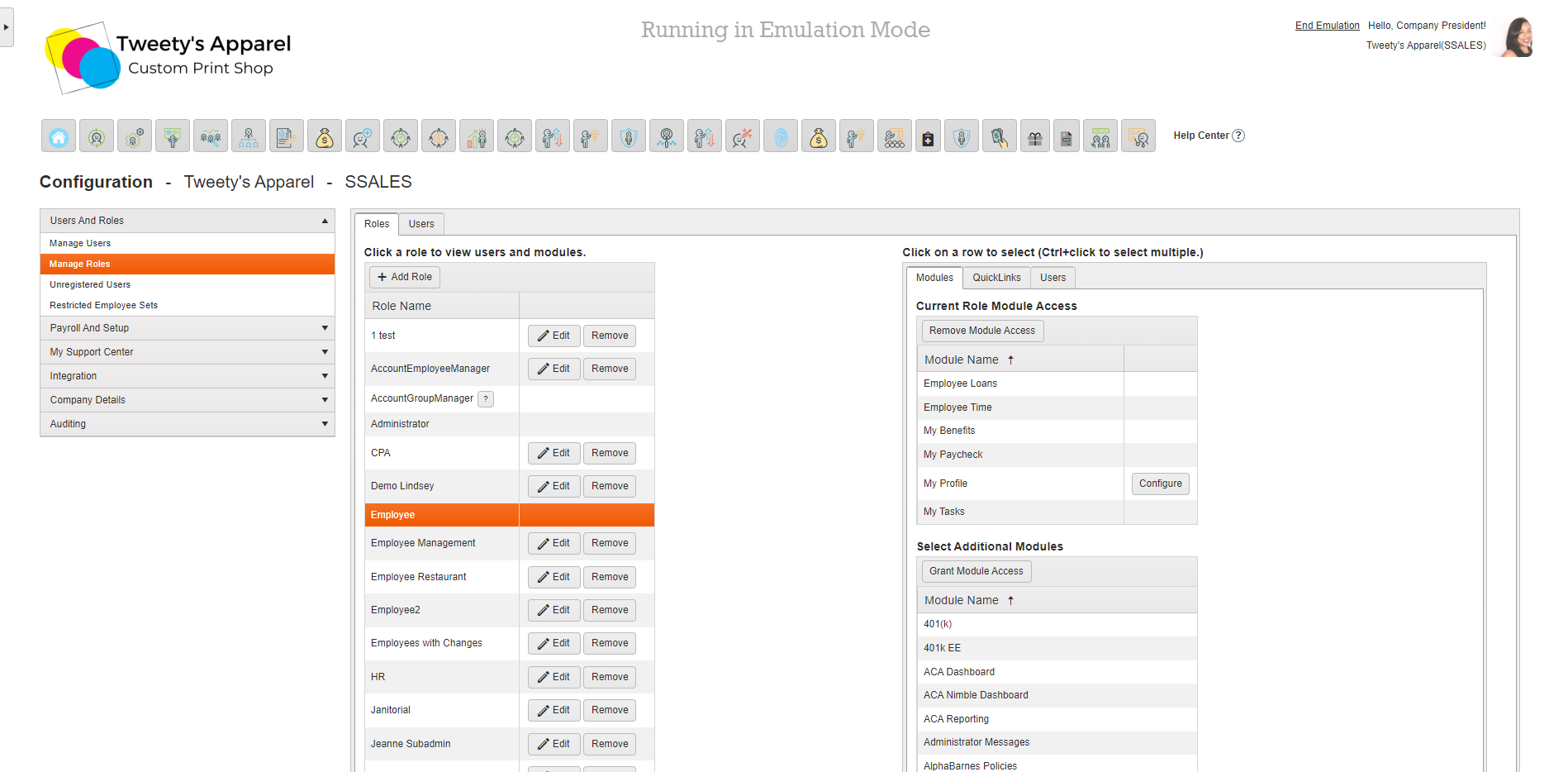The height and width of the screenshot is (772, 1568).
Task: Click the question mark beside AccountGroupManager
Action: coord(486,399)
